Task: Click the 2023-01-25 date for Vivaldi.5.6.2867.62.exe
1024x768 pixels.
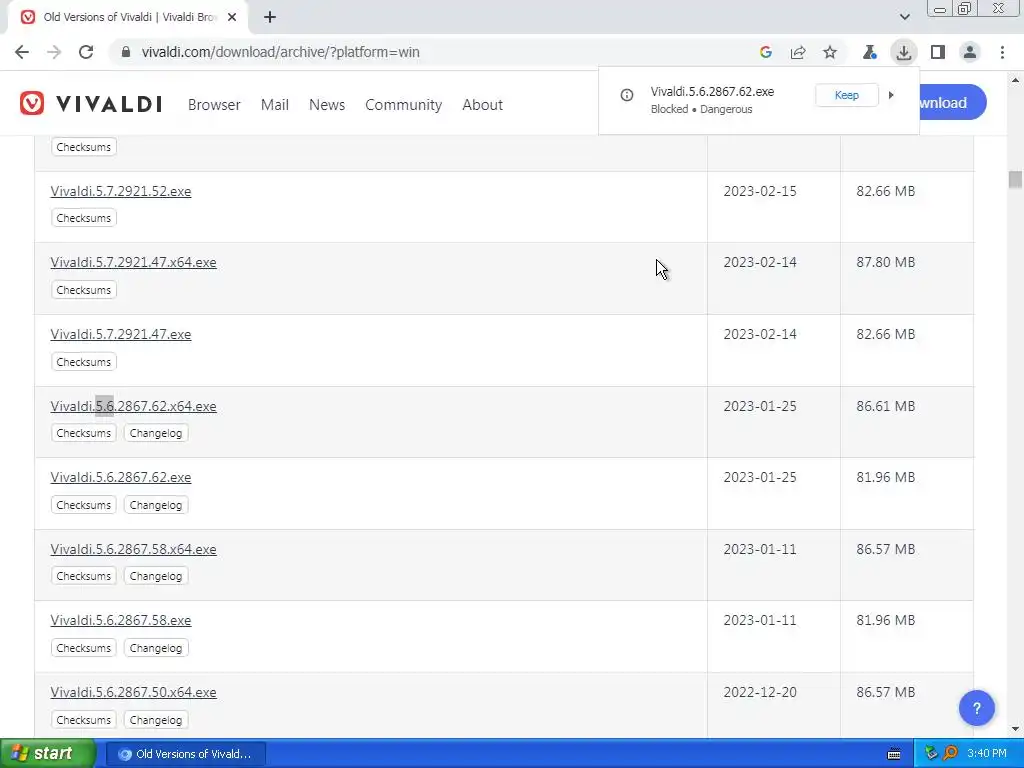Action: click(x=760, y=477)
